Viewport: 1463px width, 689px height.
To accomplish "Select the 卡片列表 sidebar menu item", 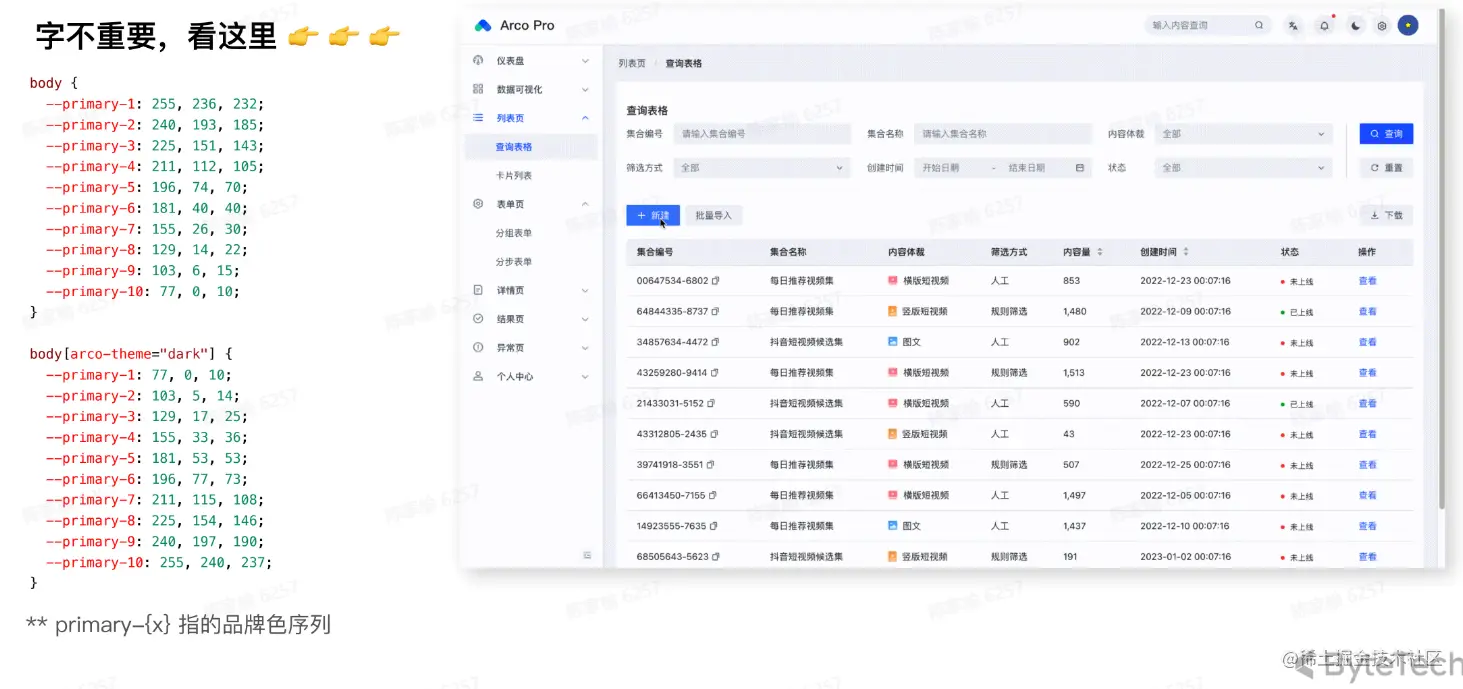I will 531,176.
